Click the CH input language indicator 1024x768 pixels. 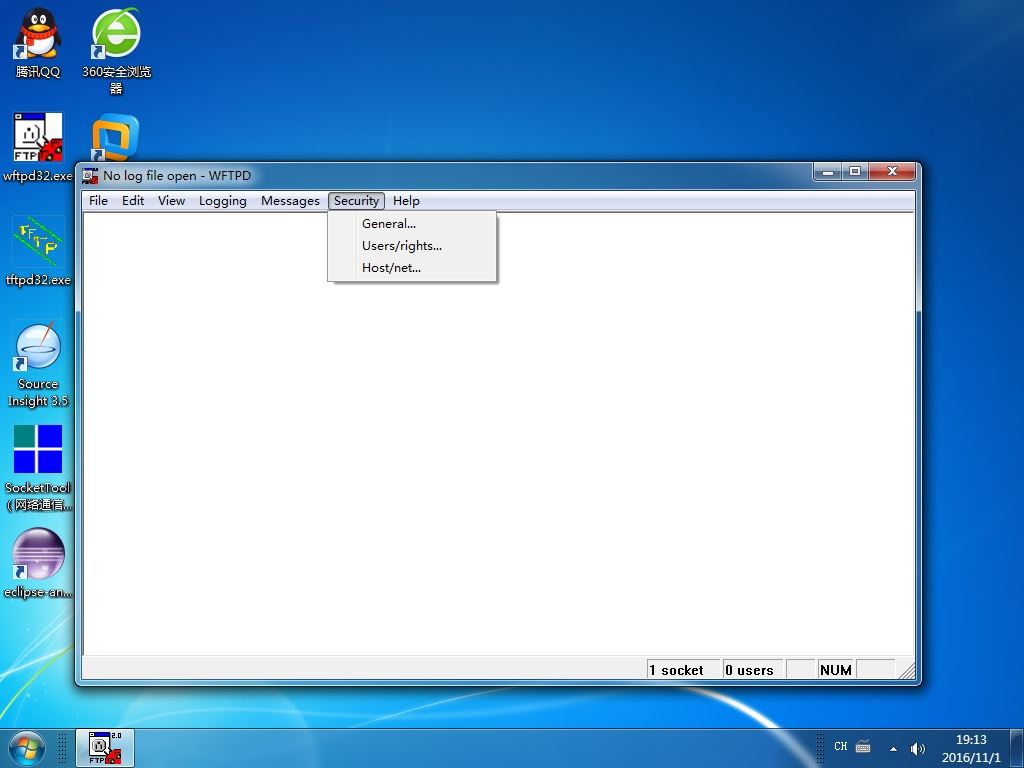840,746
